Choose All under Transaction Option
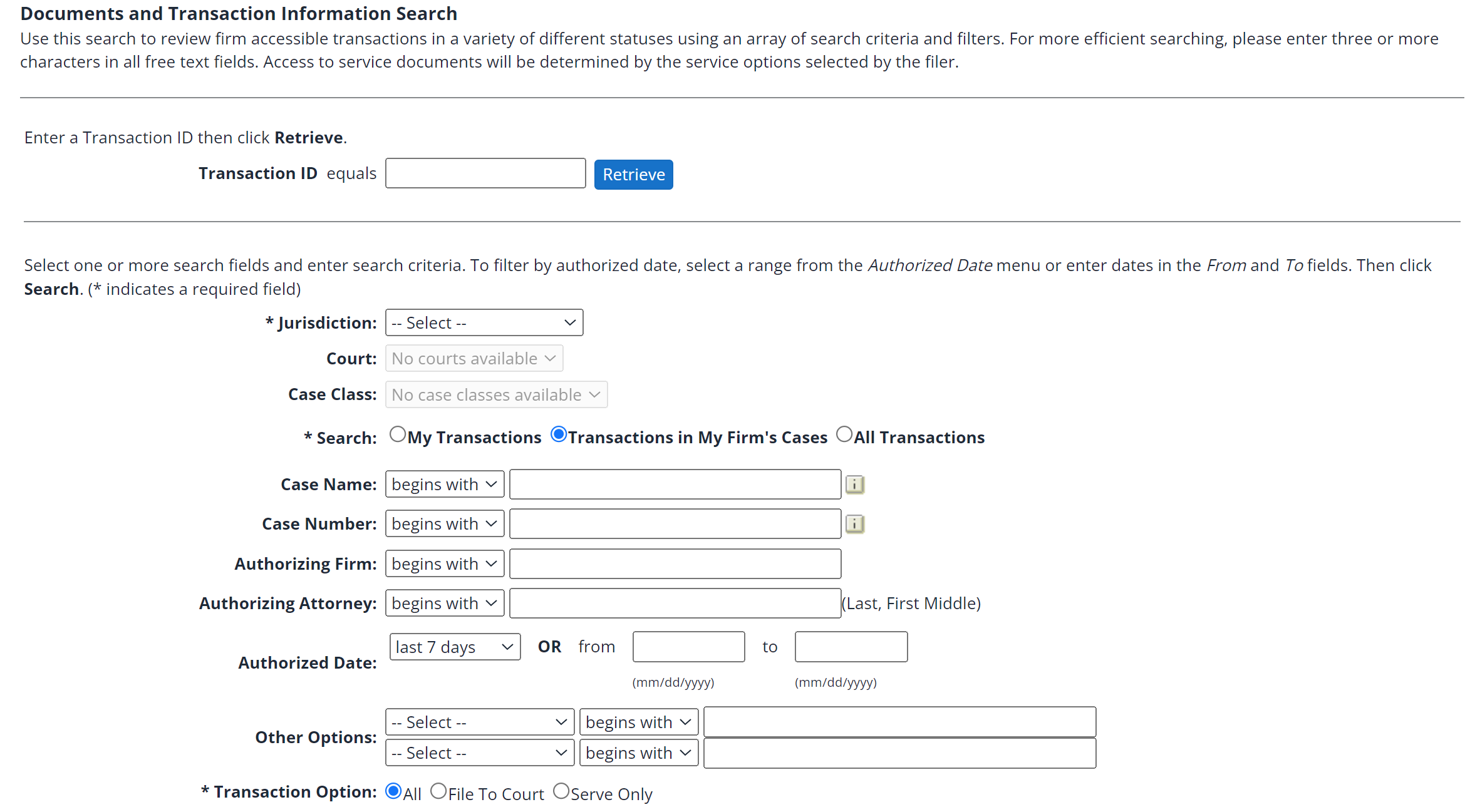Screen dimensions: 1475x812 tap(393, 791)
